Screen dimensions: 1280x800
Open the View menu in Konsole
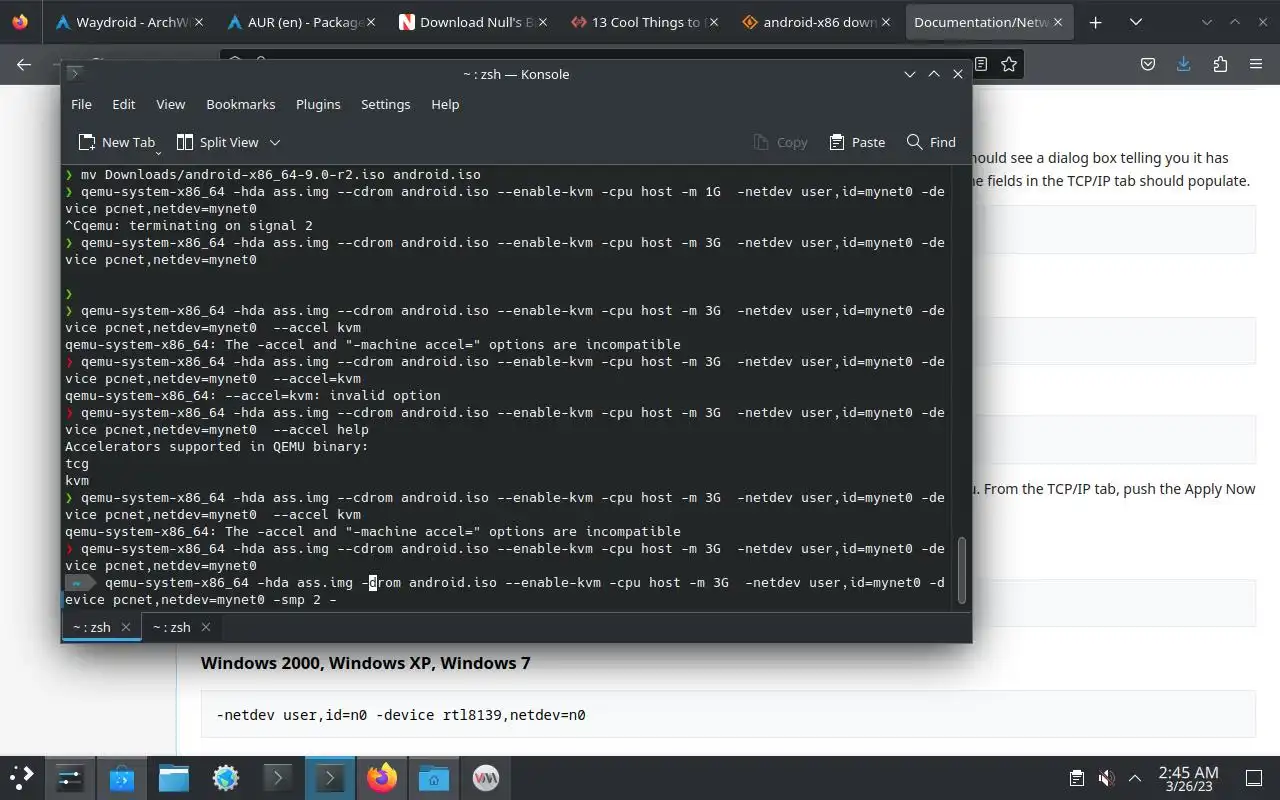(171, 104)
